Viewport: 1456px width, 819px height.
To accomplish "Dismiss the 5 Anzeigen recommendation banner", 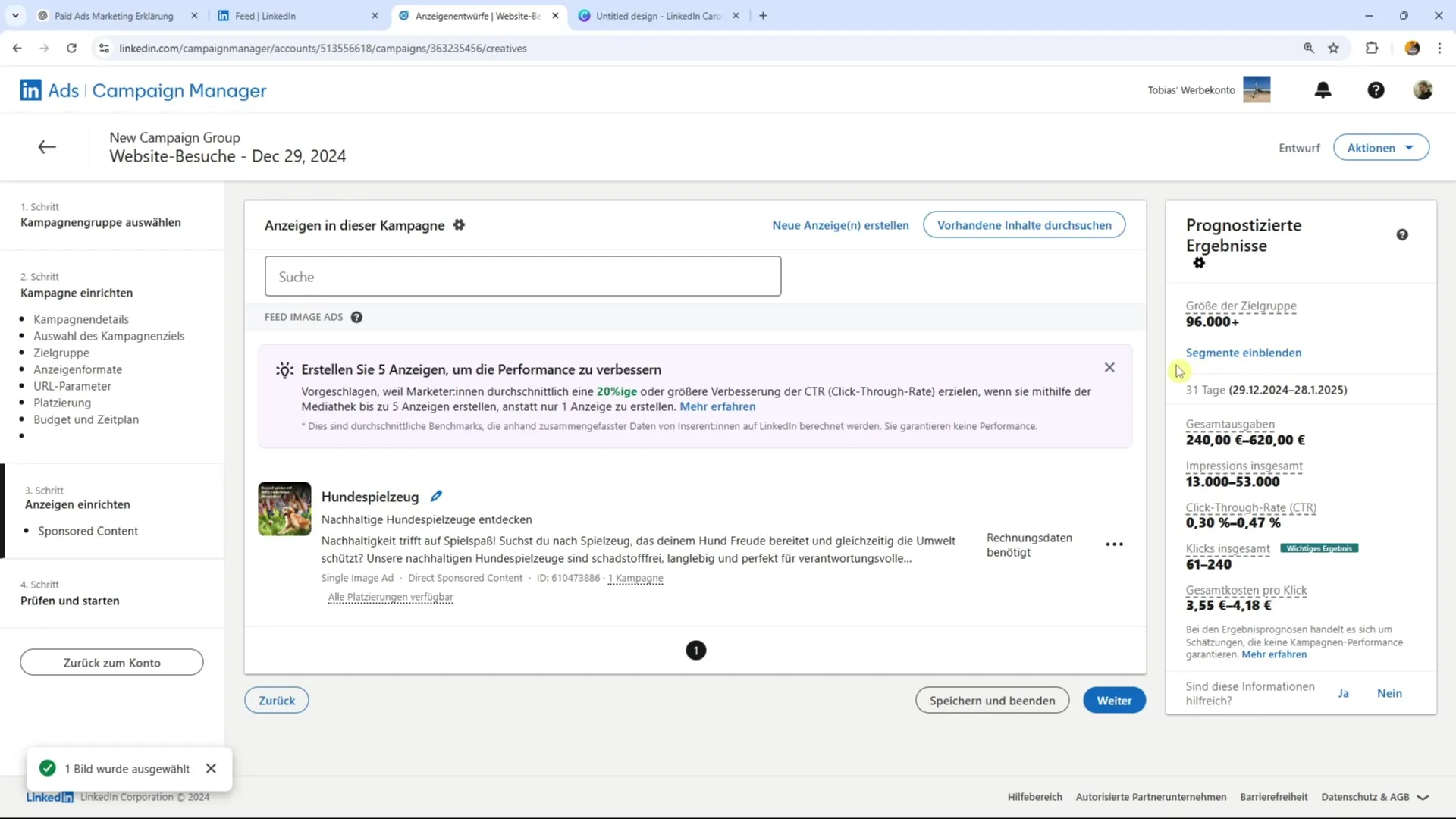I will [1109, 368].
